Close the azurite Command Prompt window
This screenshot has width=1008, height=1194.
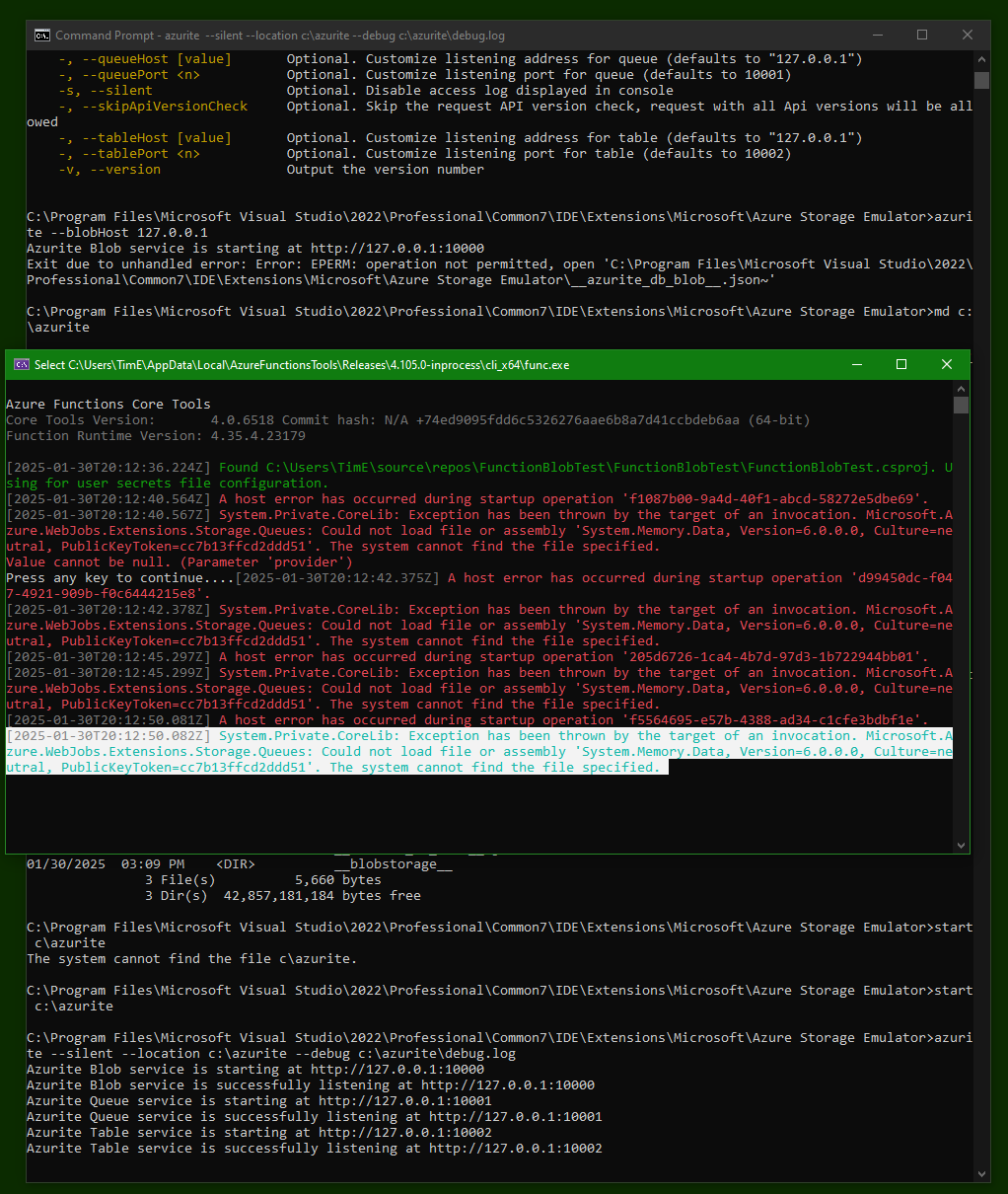pos(968,36)
